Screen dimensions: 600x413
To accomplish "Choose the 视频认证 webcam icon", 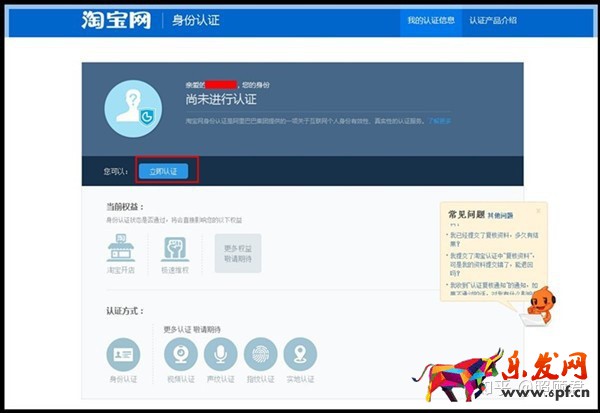I will tap(180, 354).
